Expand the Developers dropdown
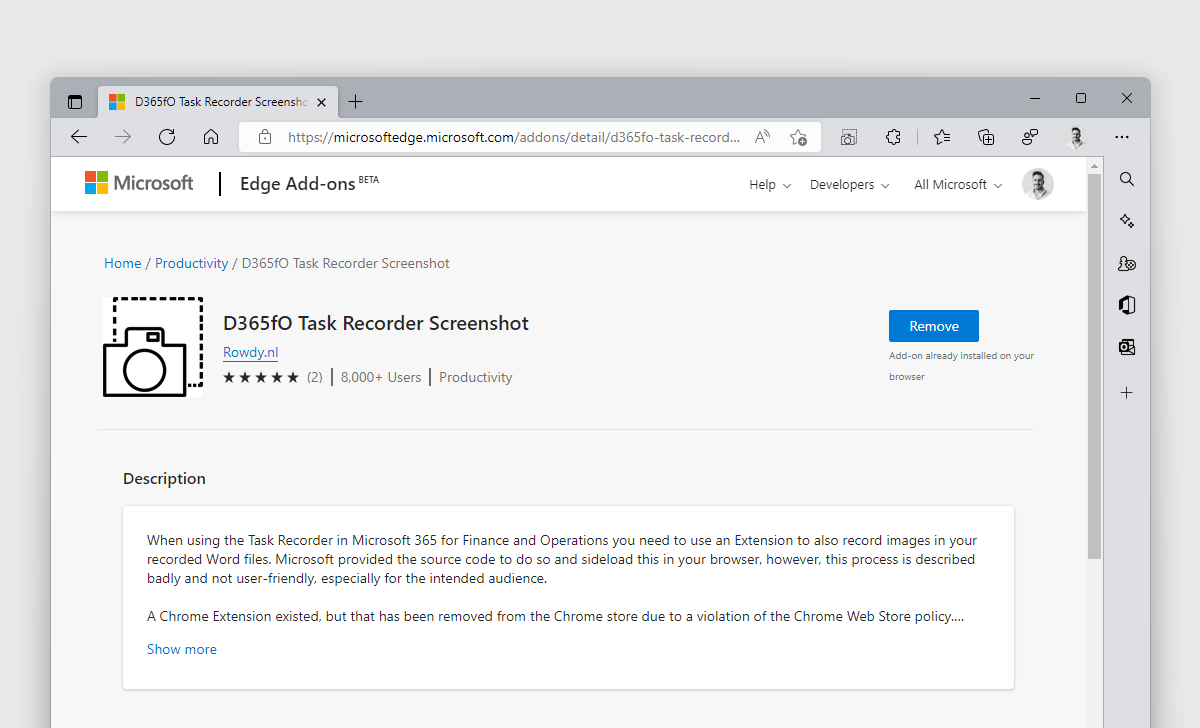The height and width of the screenshot is (728, 1200). coord(850,185)
